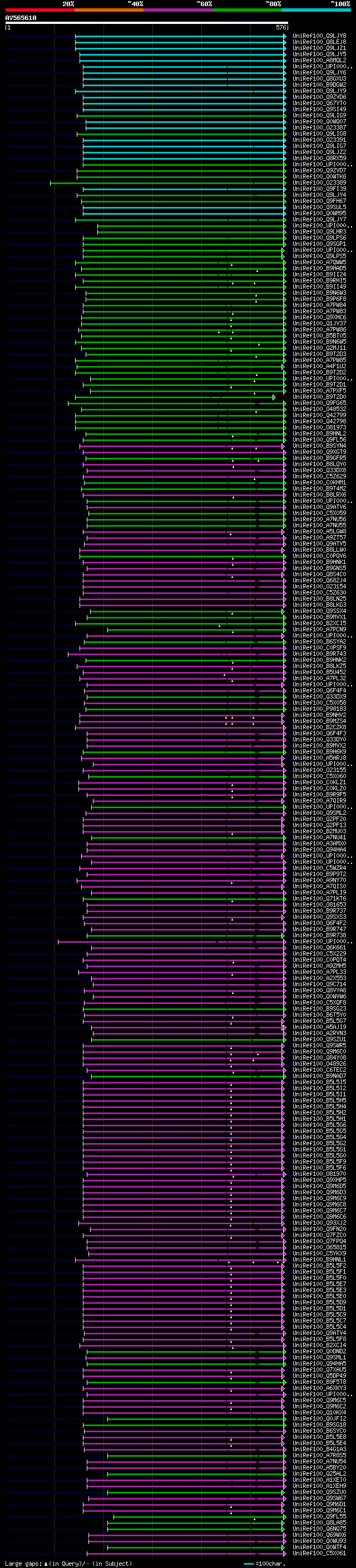Click the UniRef100_Q6NQ75 label
Viewport: 356px width, 1568px height.
tap(319, 1529)
